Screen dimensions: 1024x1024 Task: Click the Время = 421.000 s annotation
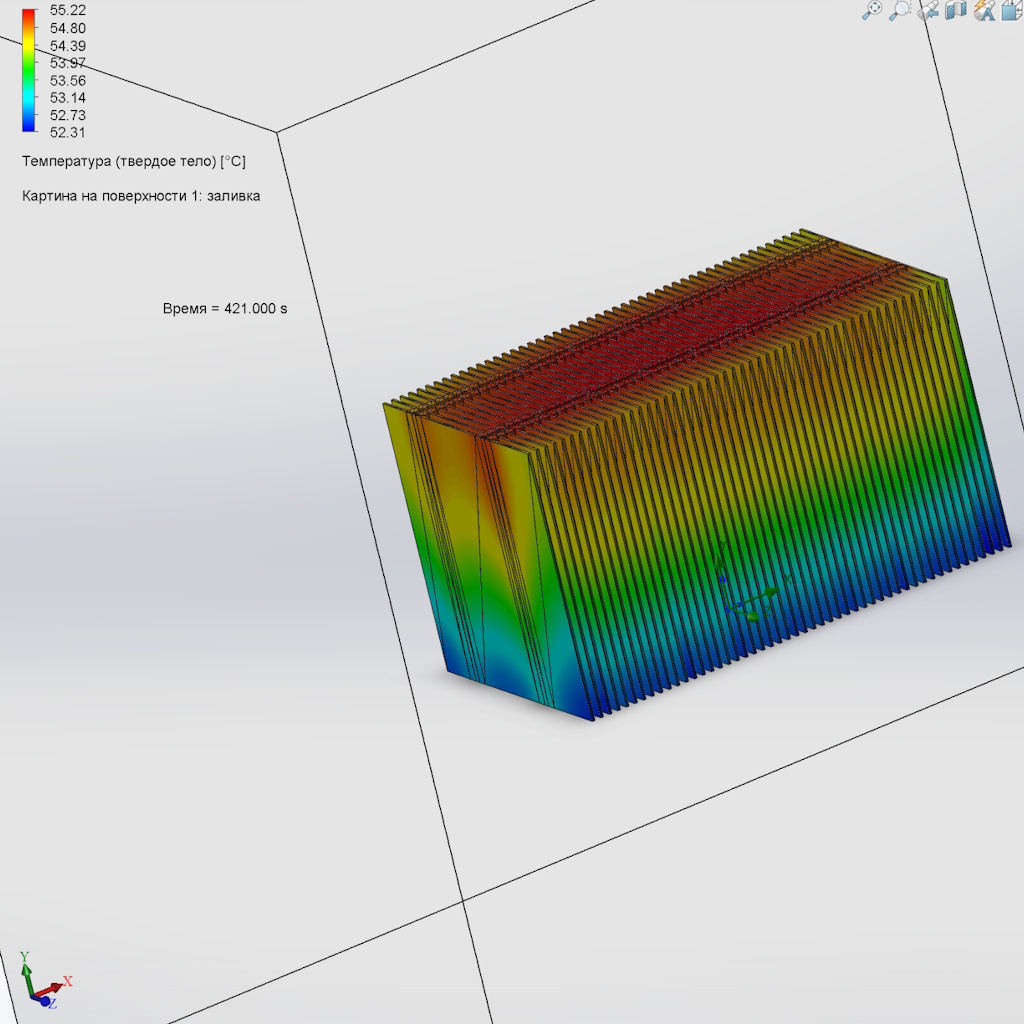[225, 309]
